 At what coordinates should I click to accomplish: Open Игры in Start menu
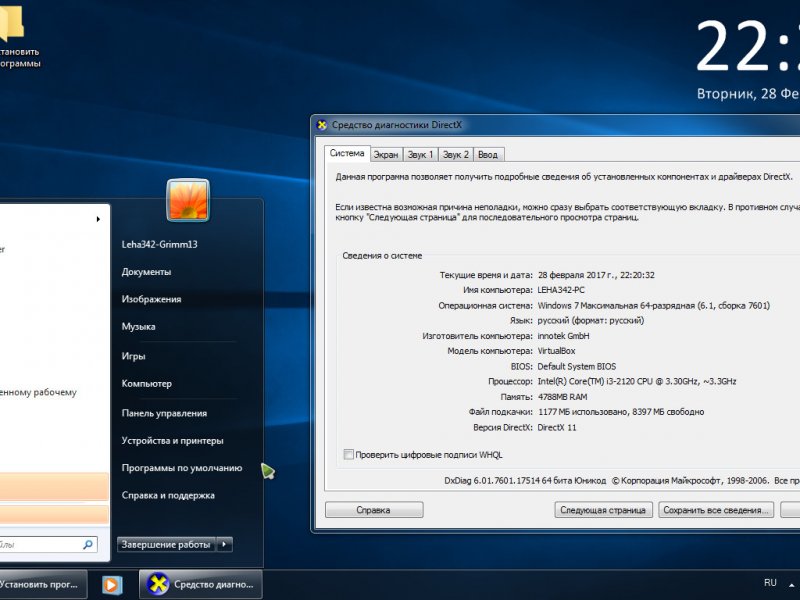133,356
